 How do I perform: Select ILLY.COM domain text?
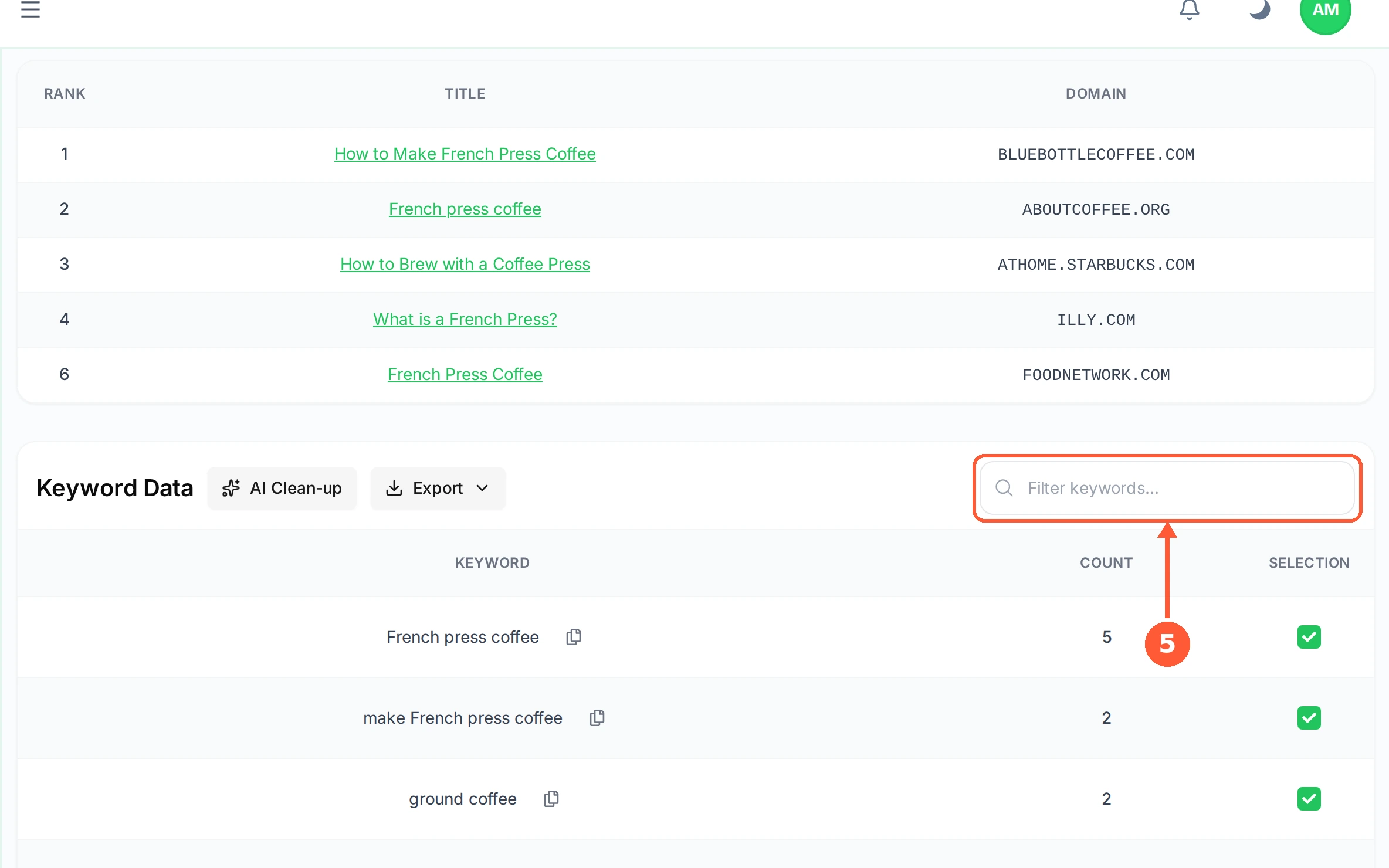pyautogui.click(x=1096, y=320)
